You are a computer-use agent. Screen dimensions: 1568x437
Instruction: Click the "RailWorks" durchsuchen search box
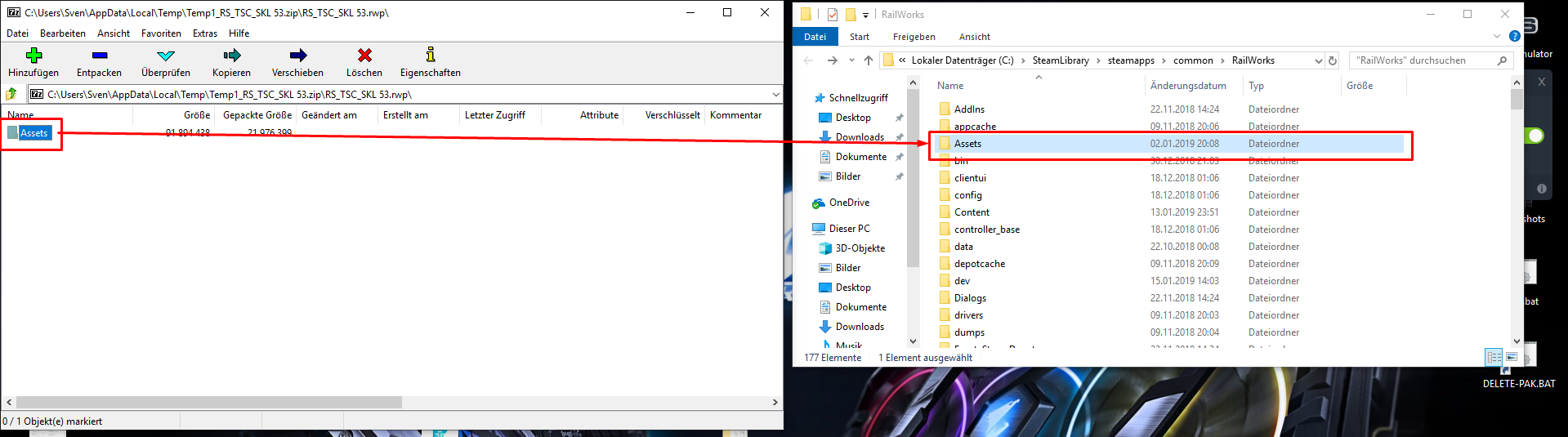tap(1429, 60)
